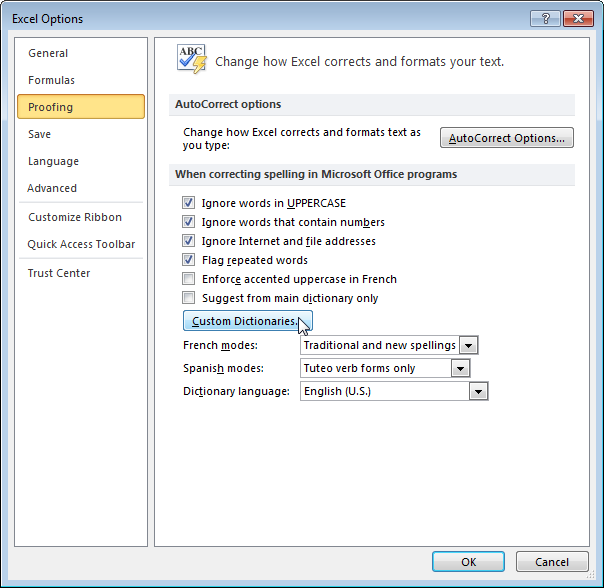The width and height of the screenshot is (604, 588).
Task: Open the Spanish modes dropdown arrow
Action: point(460,368)
